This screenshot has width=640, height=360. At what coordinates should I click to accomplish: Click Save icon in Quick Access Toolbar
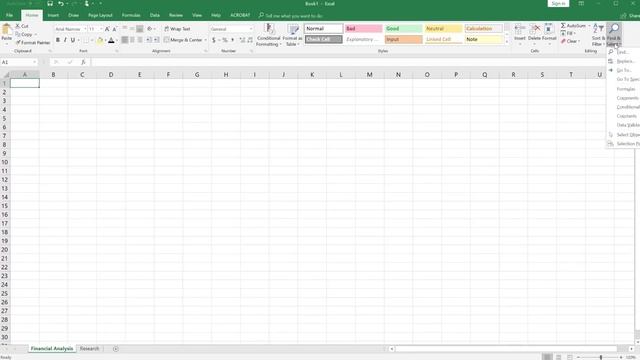(50, 4)
